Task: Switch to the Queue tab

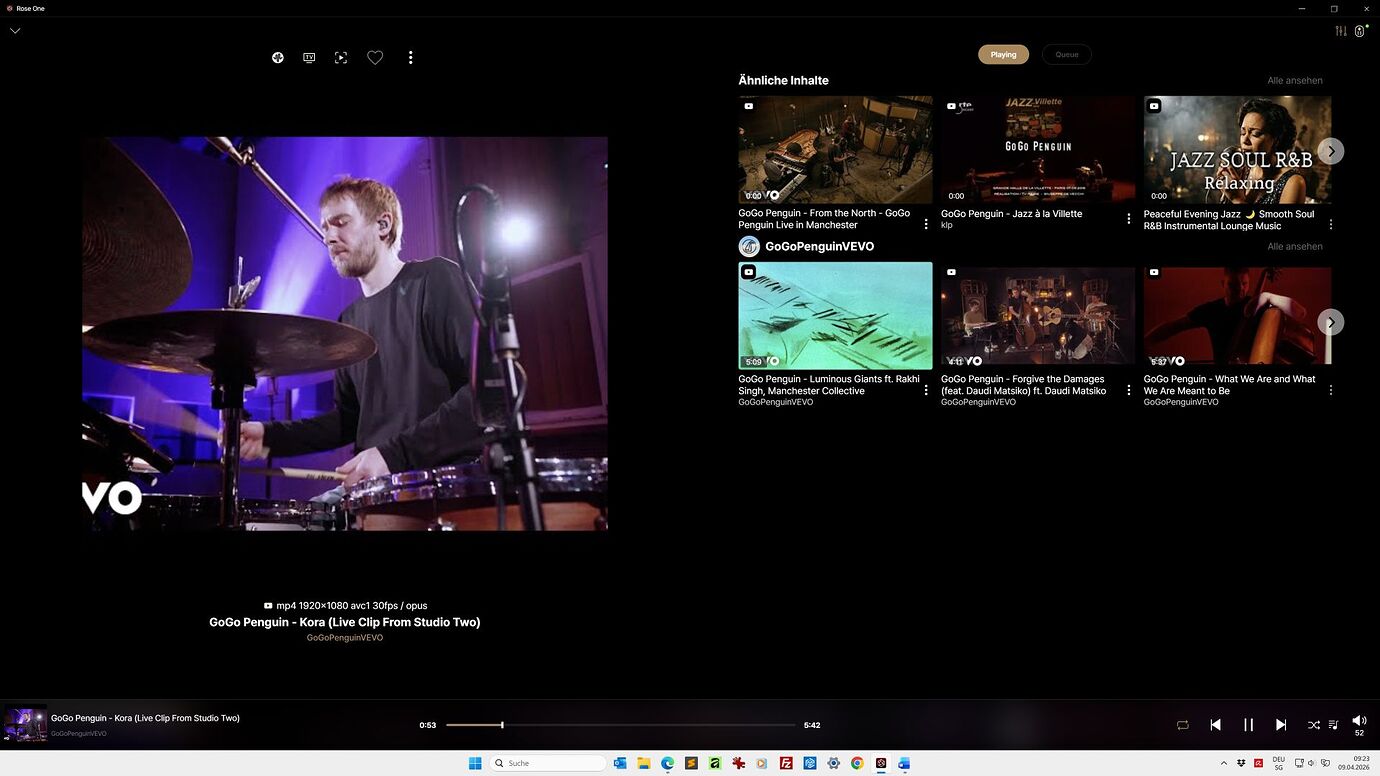Action: click(x=1067, y=55)
